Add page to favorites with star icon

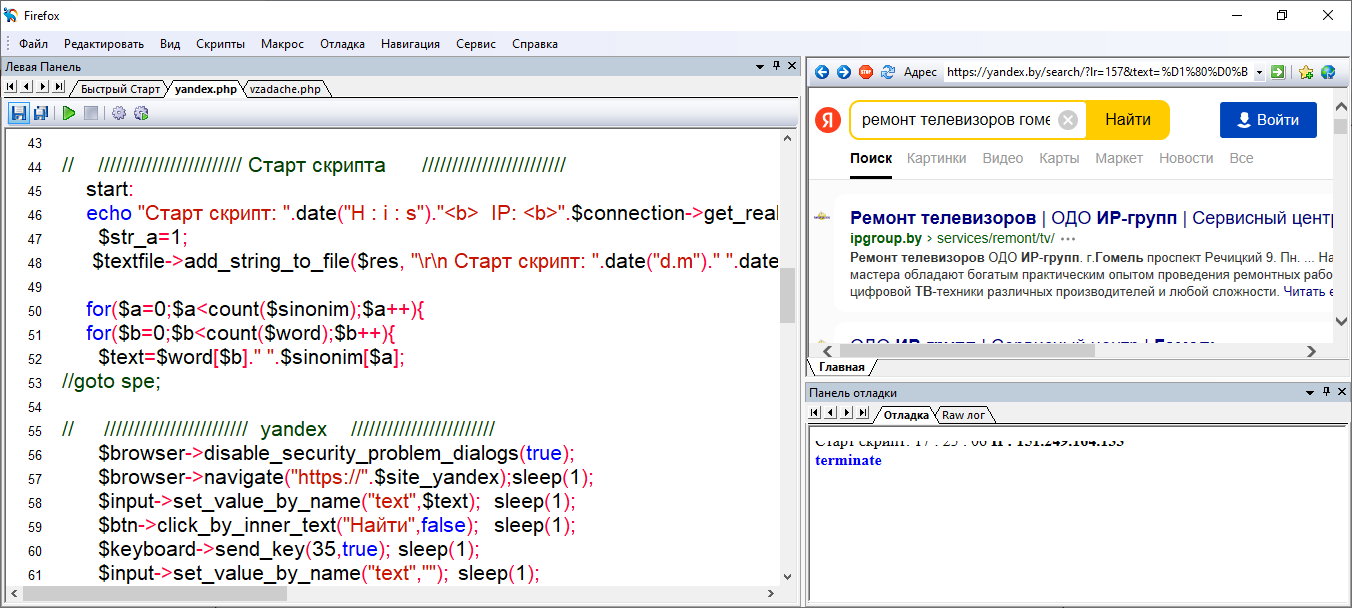[x=1306, y=72]
